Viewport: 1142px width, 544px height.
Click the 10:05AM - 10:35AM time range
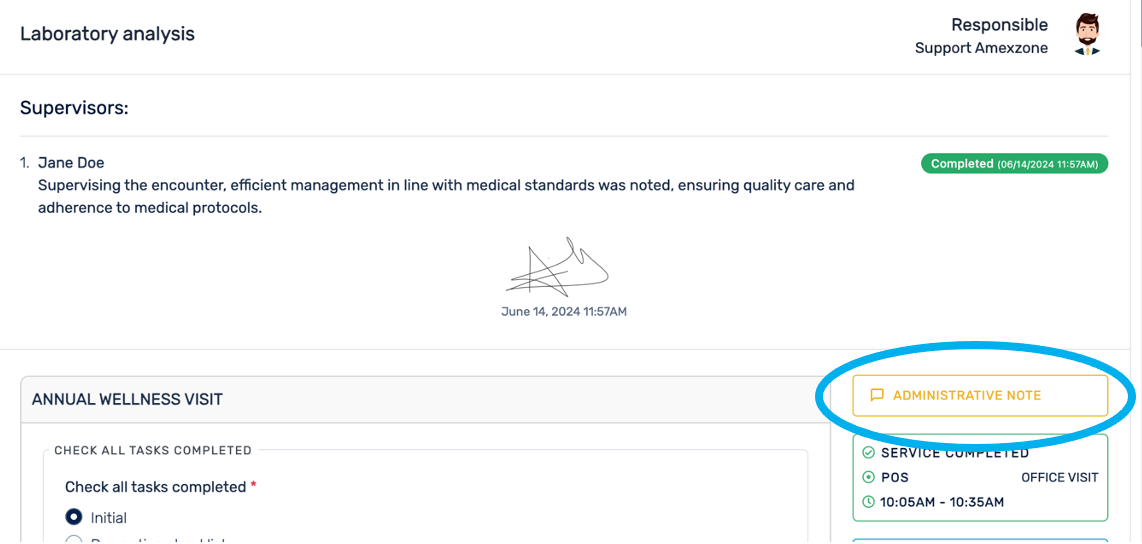tap(941, 502)
